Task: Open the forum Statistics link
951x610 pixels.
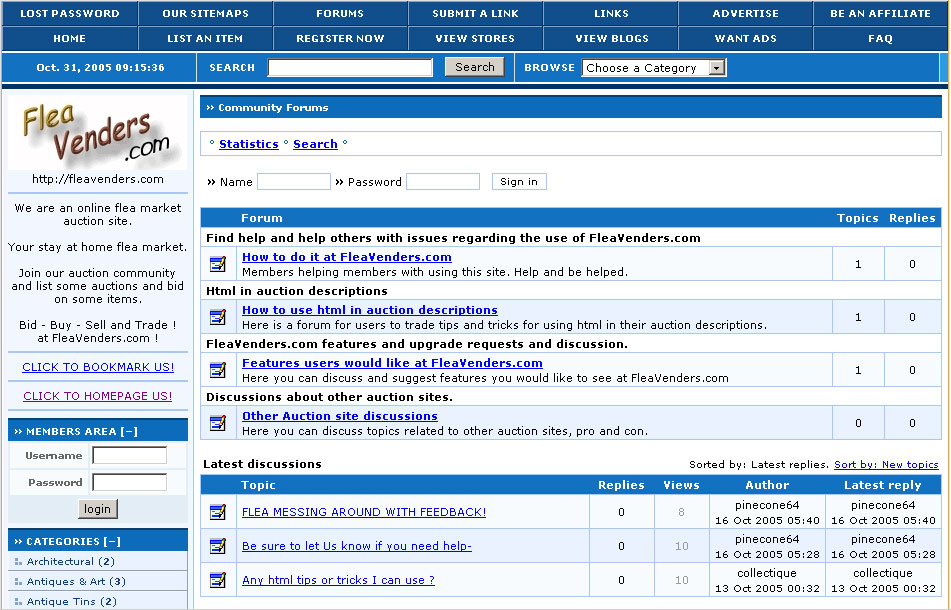Action: [249, 144]
